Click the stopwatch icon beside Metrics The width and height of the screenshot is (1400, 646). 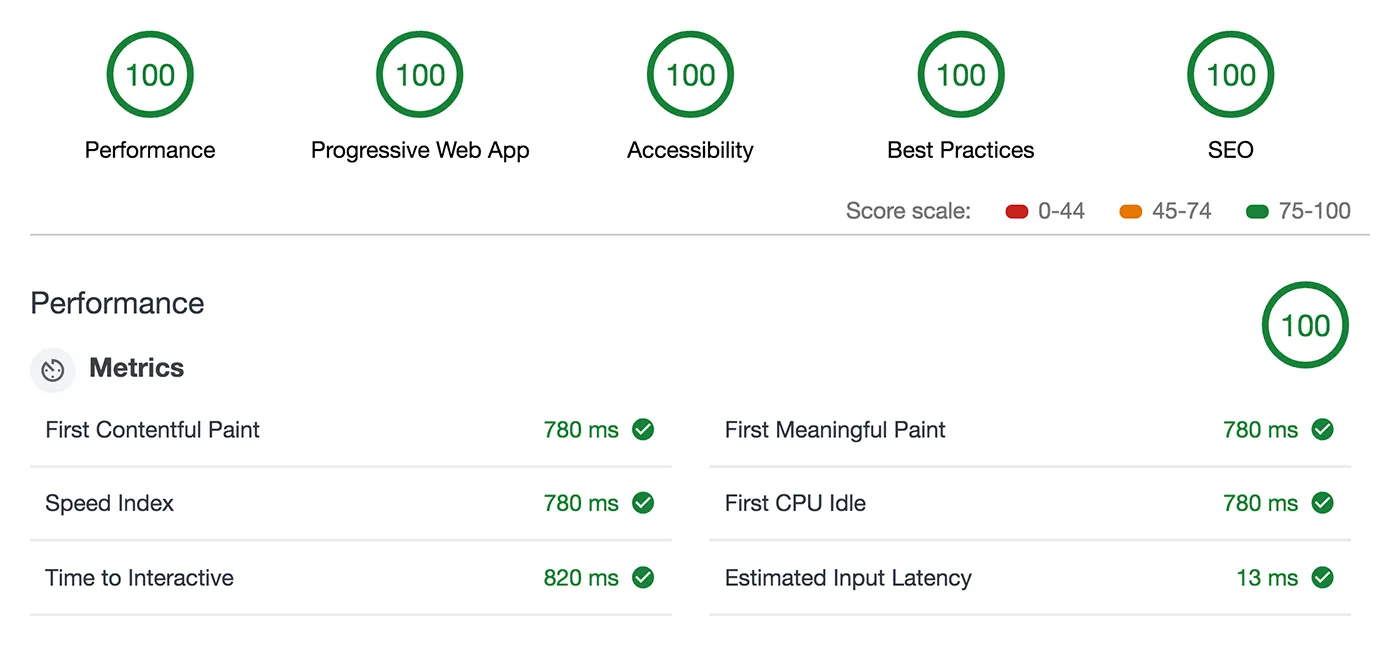pyautogui.click(x=53, y=370)
